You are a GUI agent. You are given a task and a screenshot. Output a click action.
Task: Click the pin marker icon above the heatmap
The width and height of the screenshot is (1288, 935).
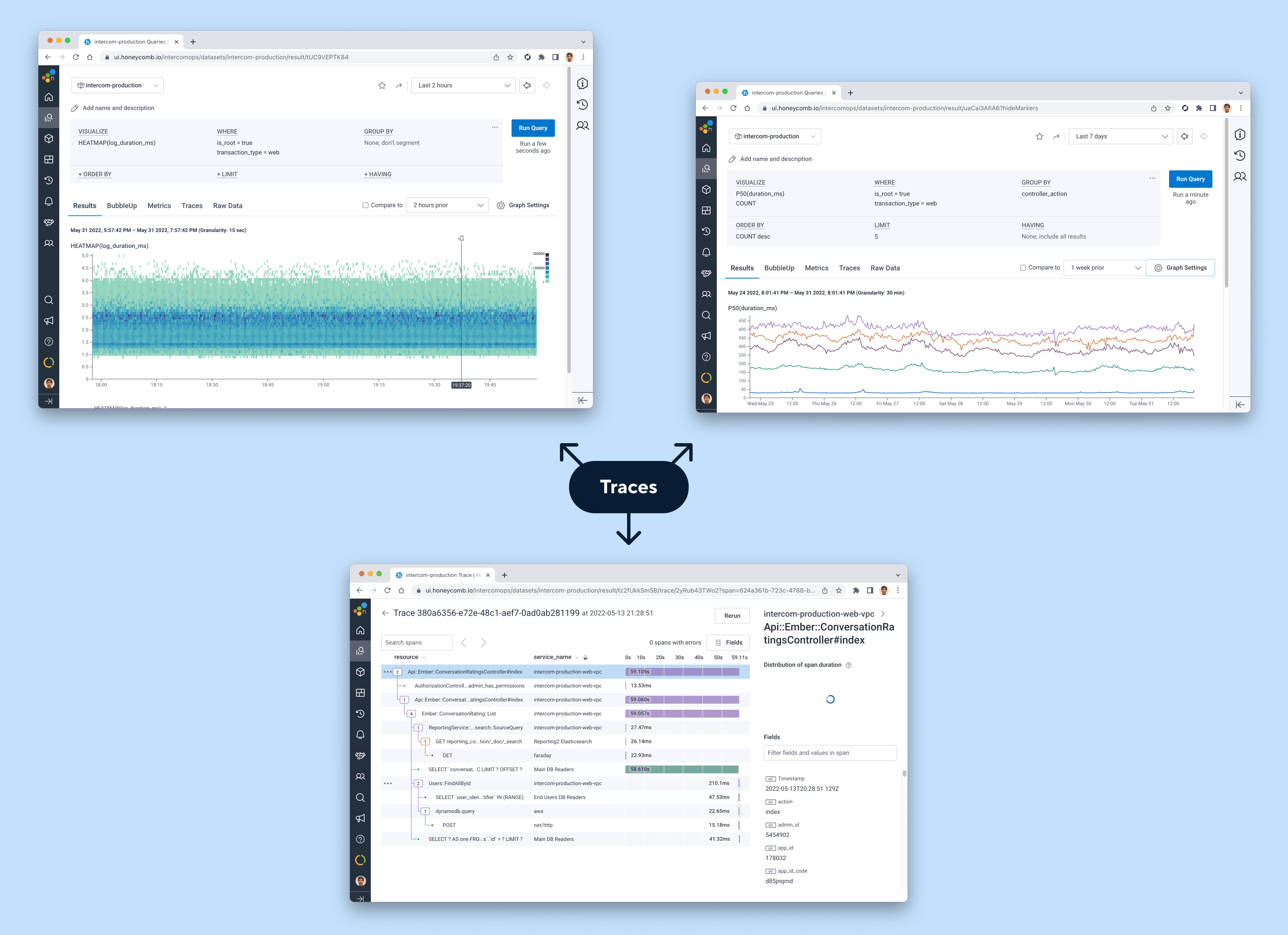click(461, 238)
